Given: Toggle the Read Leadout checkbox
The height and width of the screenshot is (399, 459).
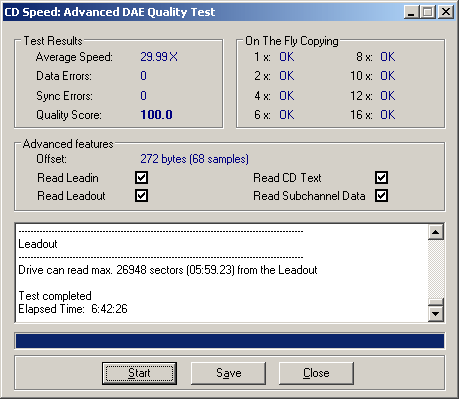Looking at the screenshot, I should (141, 195).
